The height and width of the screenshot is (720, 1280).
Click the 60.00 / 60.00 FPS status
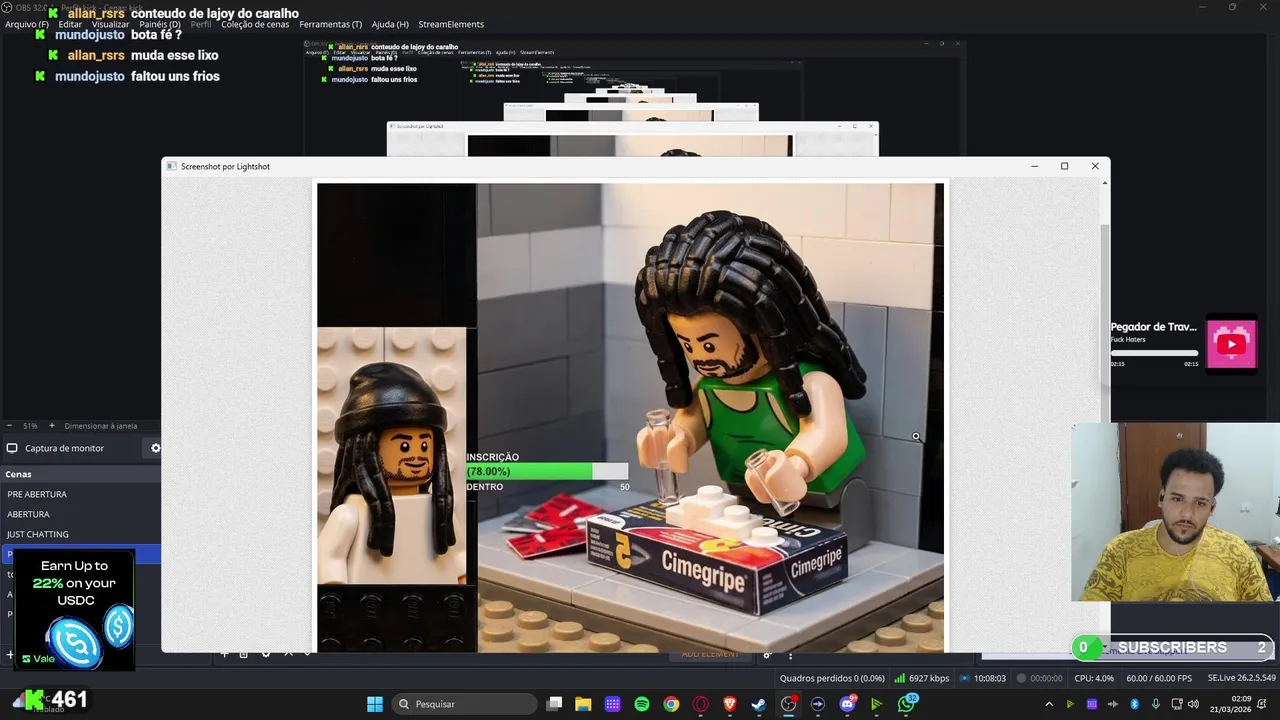coord(1159,678)
